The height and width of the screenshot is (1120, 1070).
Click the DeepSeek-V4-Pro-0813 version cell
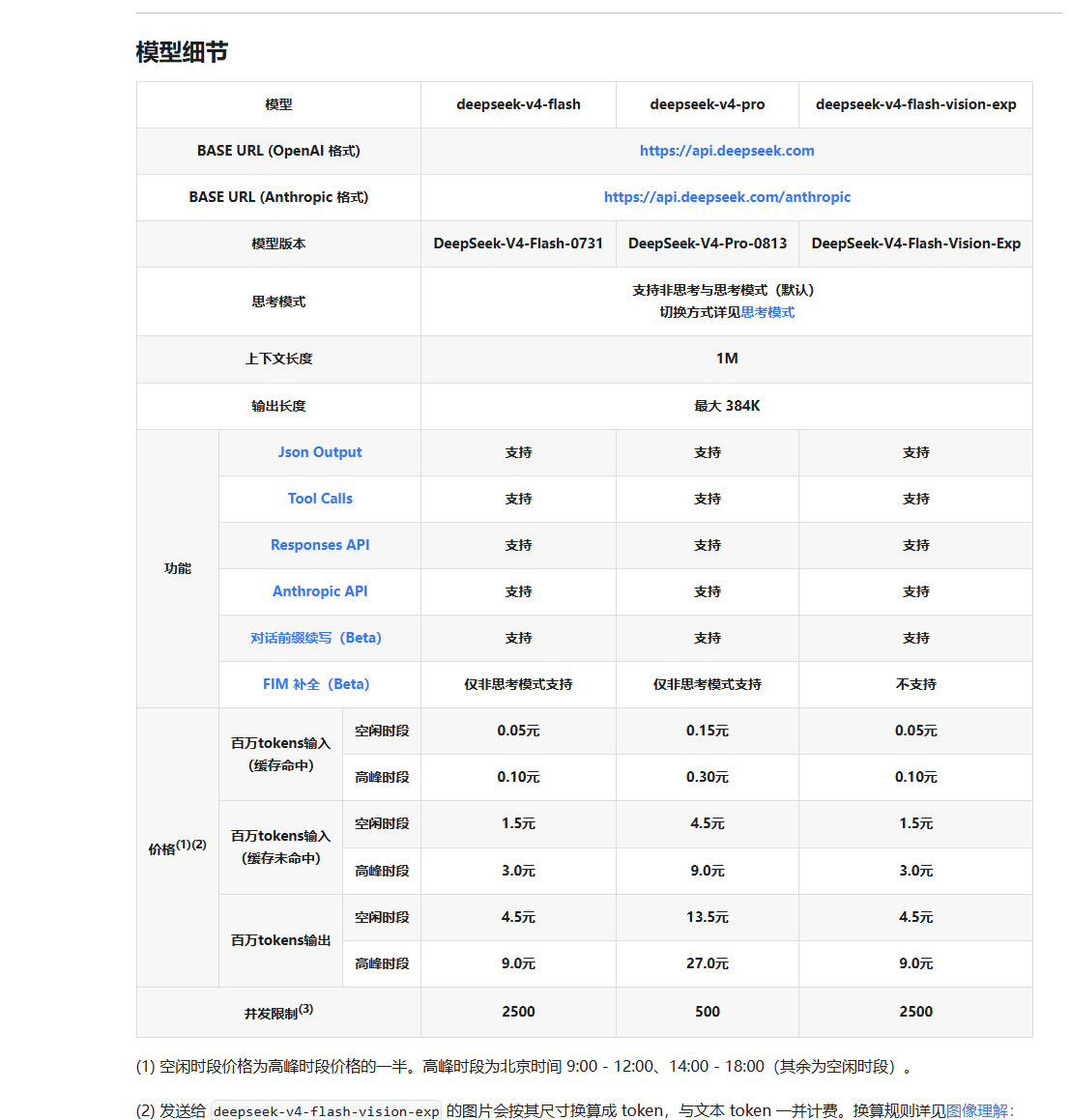point(708,244)
